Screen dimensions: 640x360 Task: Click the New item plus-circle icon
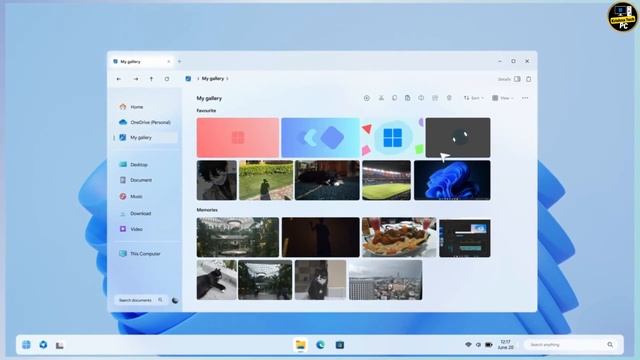coord(367,98)
